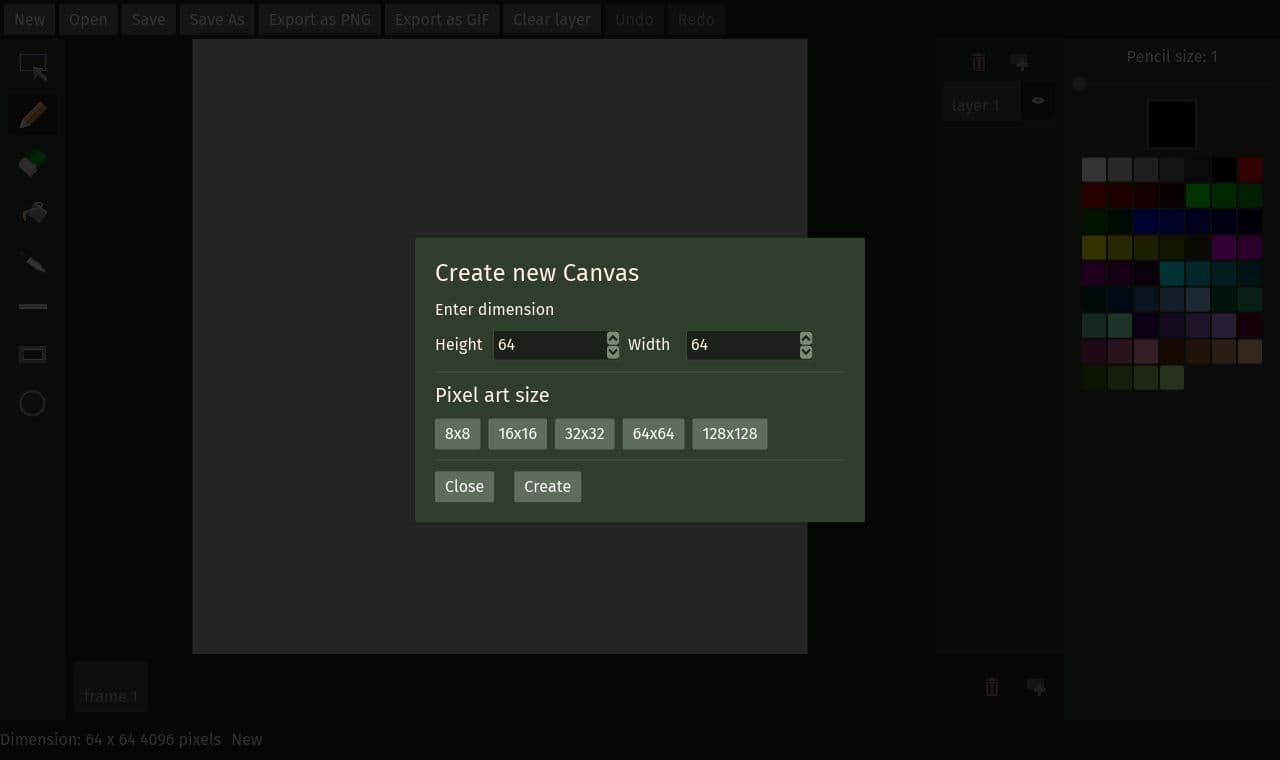1280x760 pixels.
Task: Choose Save As in the top bar
Action: [x=217, y=19]
